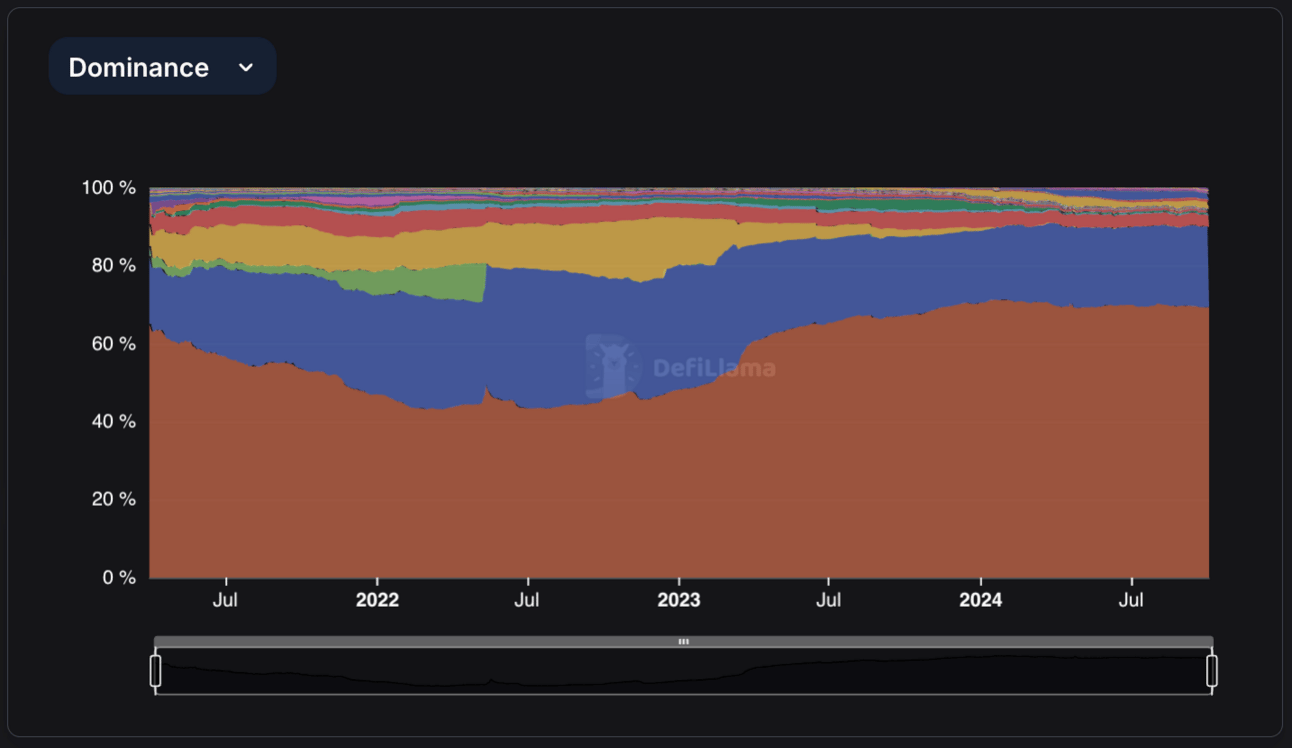
Task: Click the center grip of range bar
Action: [684, 642]
